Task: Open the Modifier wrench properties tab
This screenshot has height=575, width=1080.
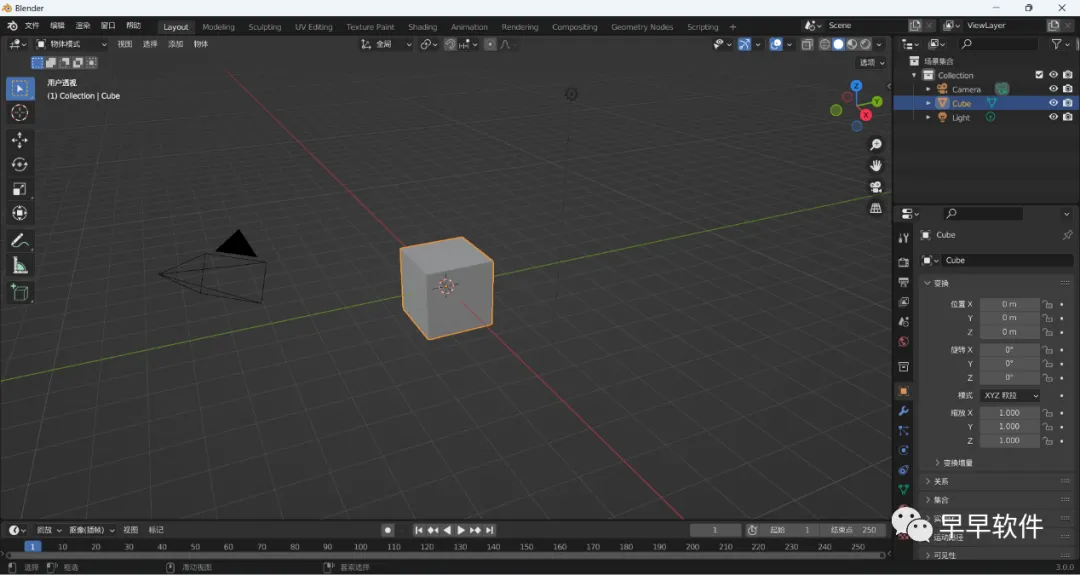Action: coord(904,410)
